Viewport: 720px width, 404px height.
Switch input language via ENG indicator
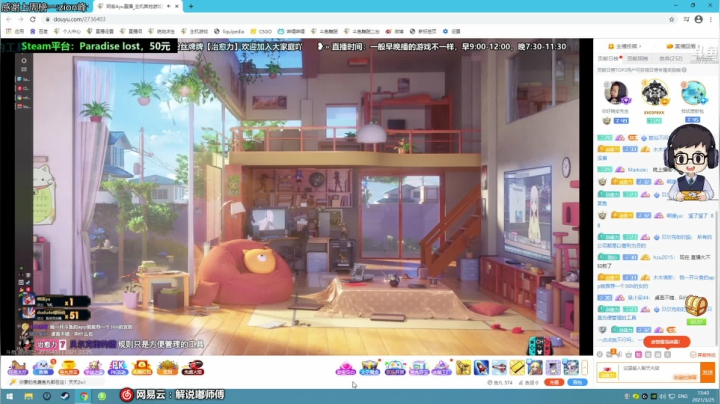point(683,396)
